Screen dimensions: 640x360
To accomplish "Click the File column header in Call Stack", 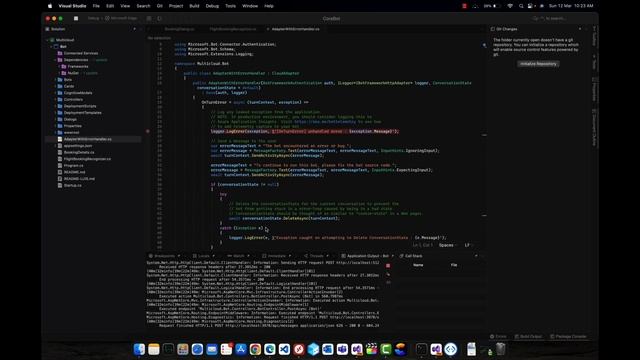I will 454,265.
